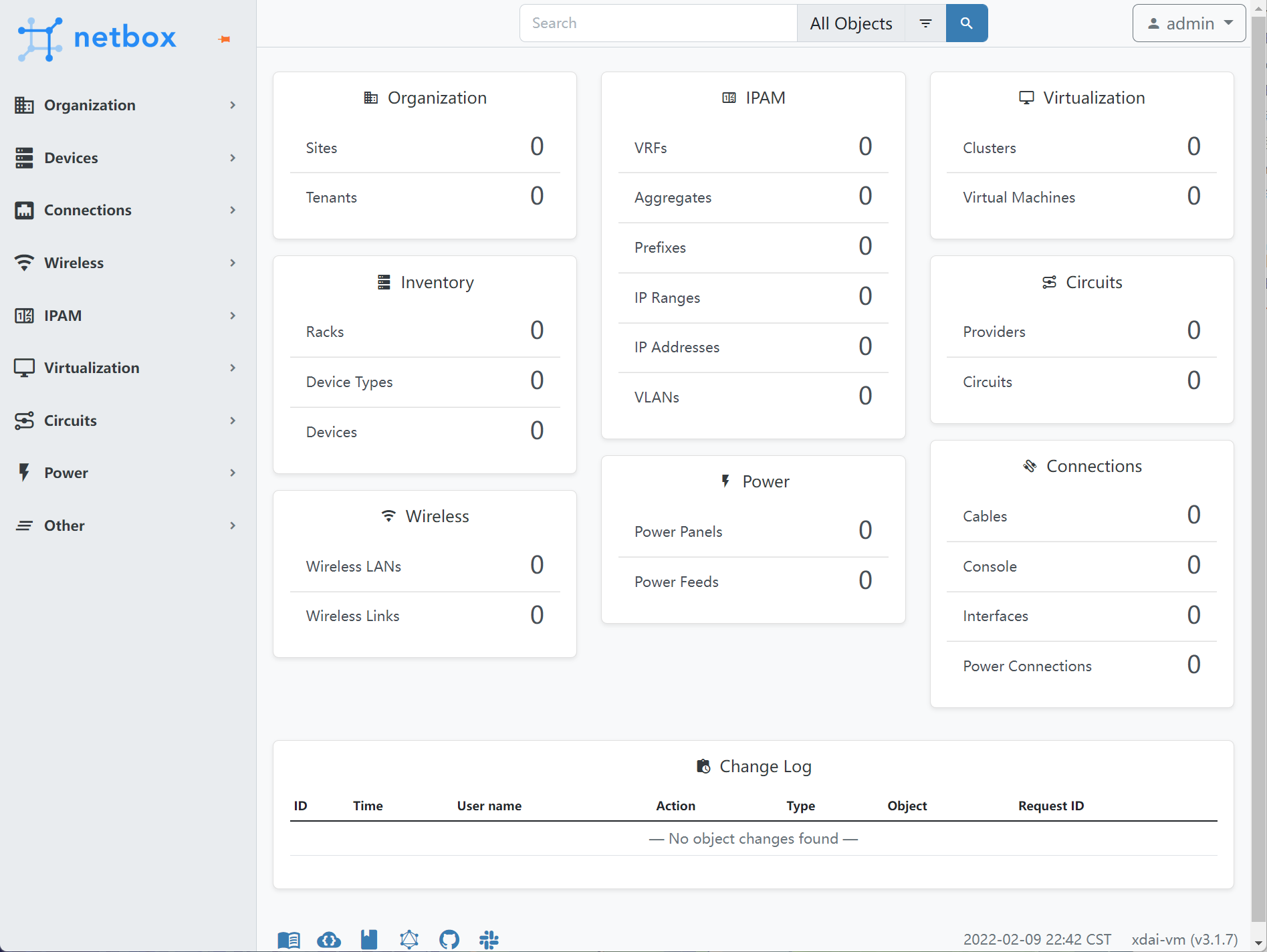Image resolution: width=1267 pixels, height=952 pixels.
Task: Click the GitHub icon in footer
Action: 449,939
